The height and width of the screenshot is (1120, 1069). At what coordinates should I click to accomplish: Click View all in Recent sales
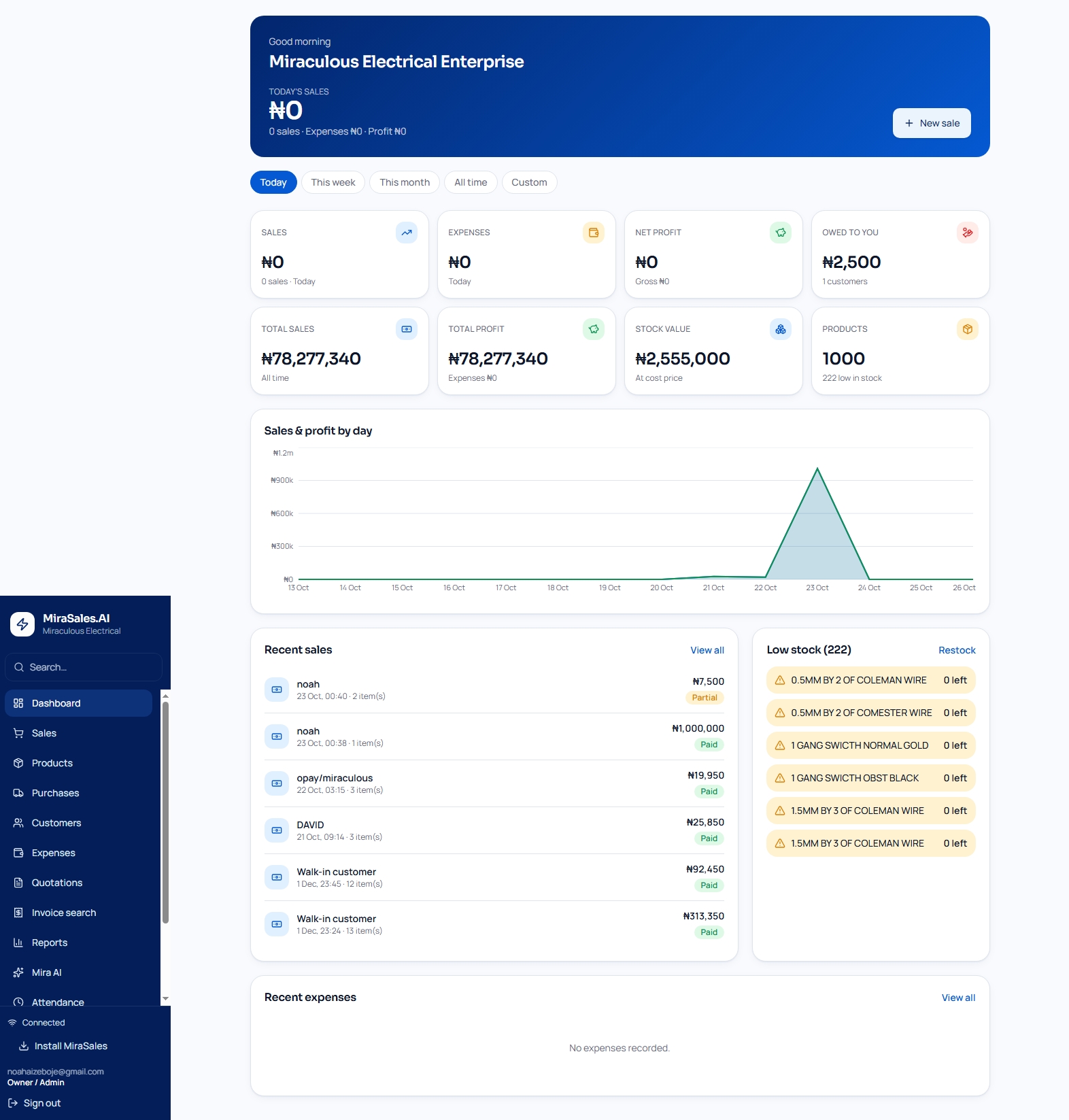[707, 650]
